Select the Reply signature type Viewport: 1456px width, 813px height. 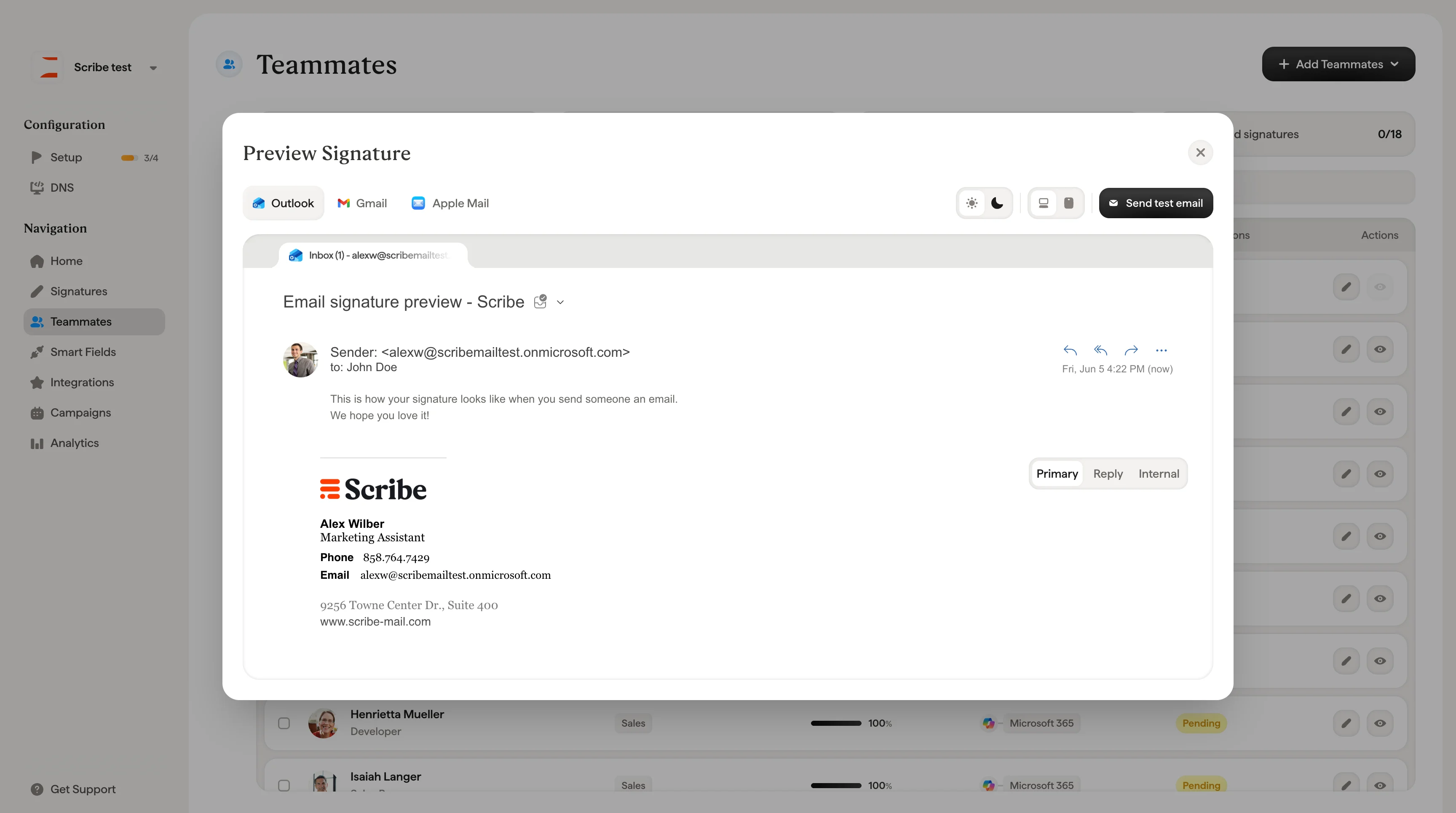pyautogui.click(x=1108, y=473)
